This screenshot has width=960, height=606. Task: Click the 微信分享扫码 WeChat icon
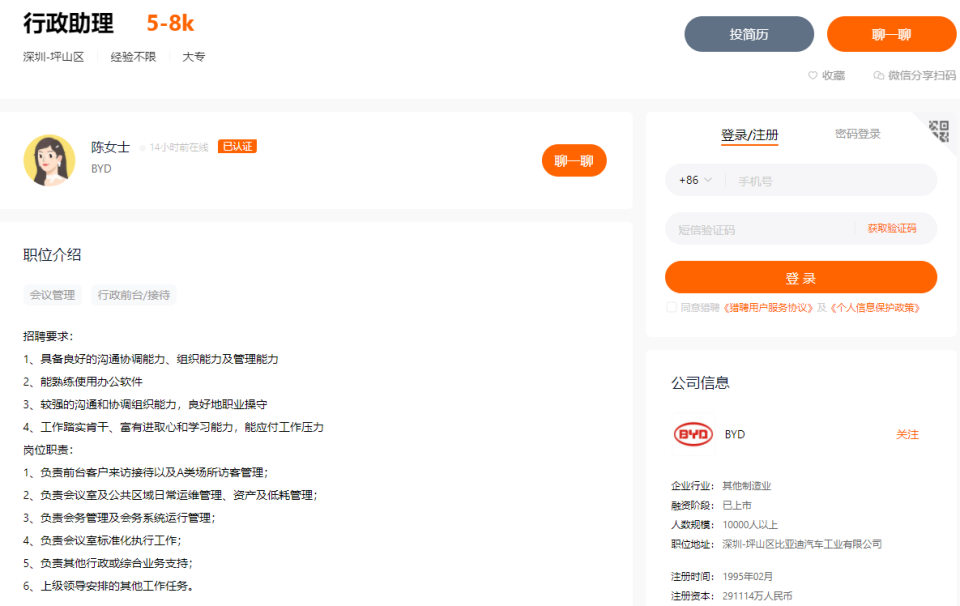(879, 75)
